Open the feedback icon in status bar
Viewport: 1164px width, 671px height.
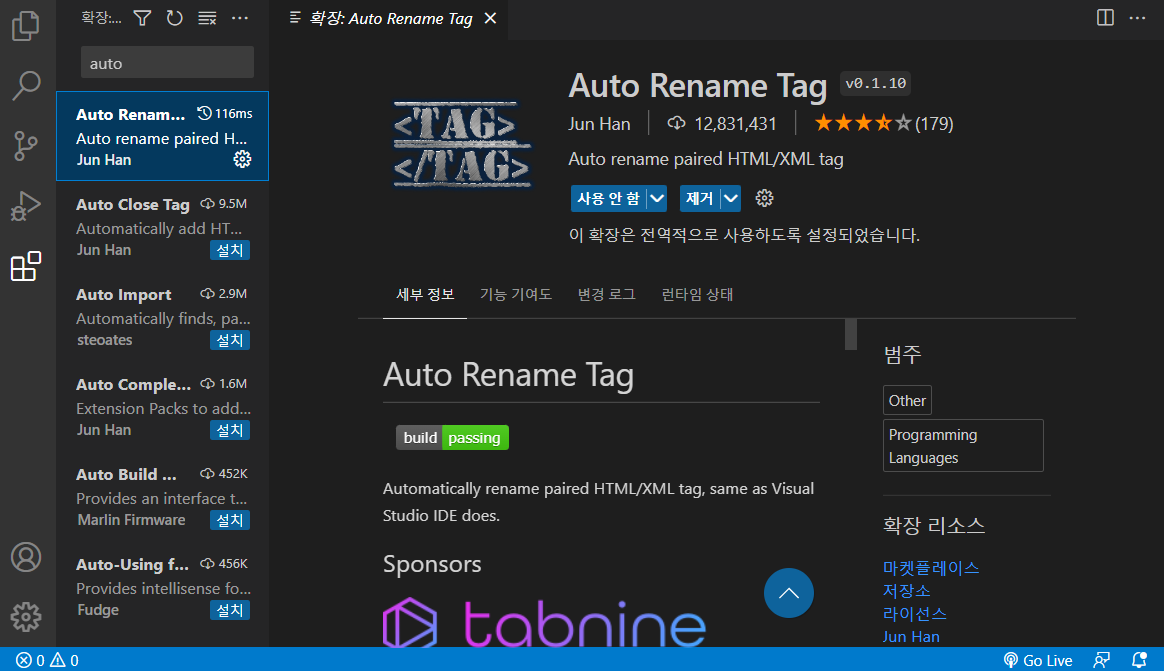pyautogui.click(x=1102, y=660)
